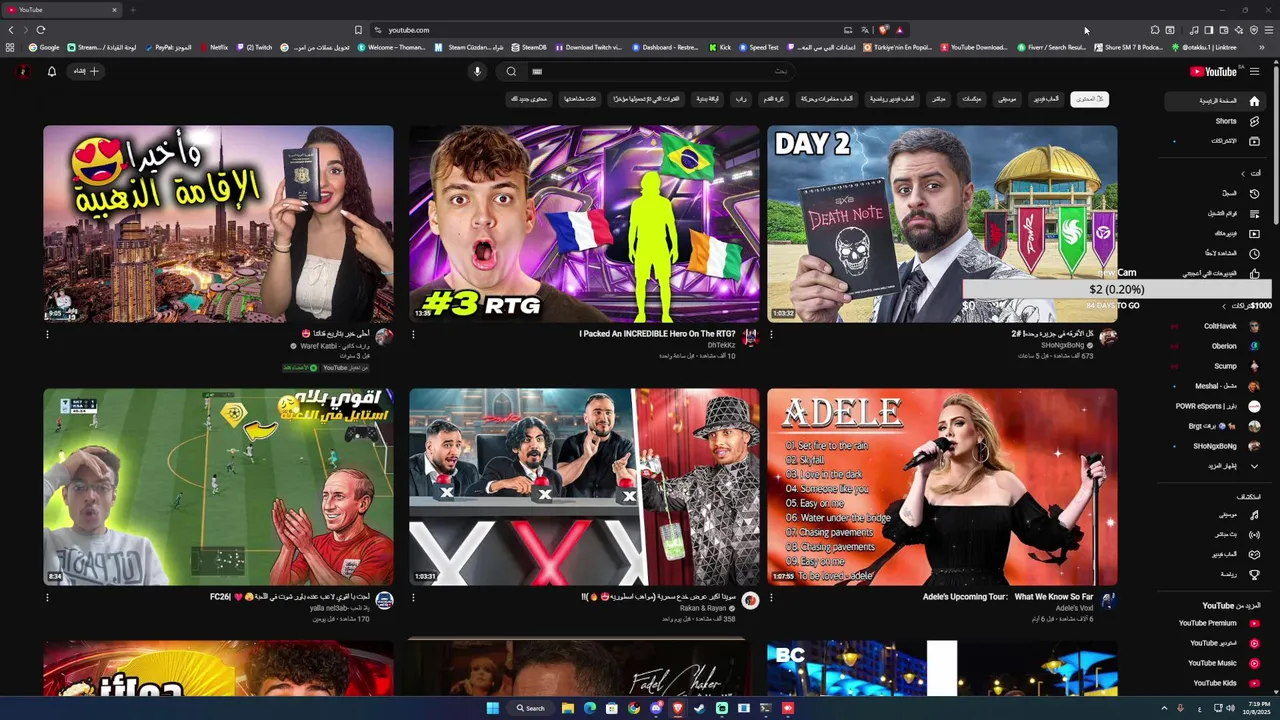Image resolution: width=1280 pixels, height=720 pixels.
Task: Click the Create plus button
Action: click(x=87, y=71)
